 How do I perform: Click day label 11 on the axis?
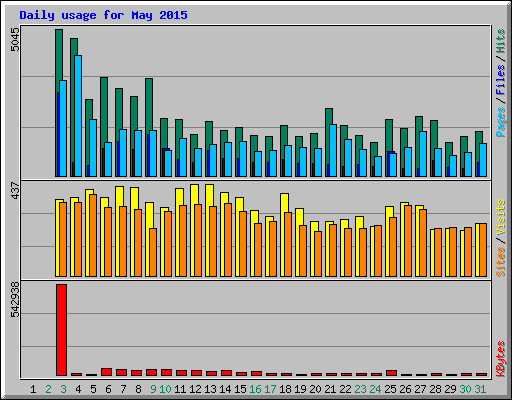pos(180,389)
